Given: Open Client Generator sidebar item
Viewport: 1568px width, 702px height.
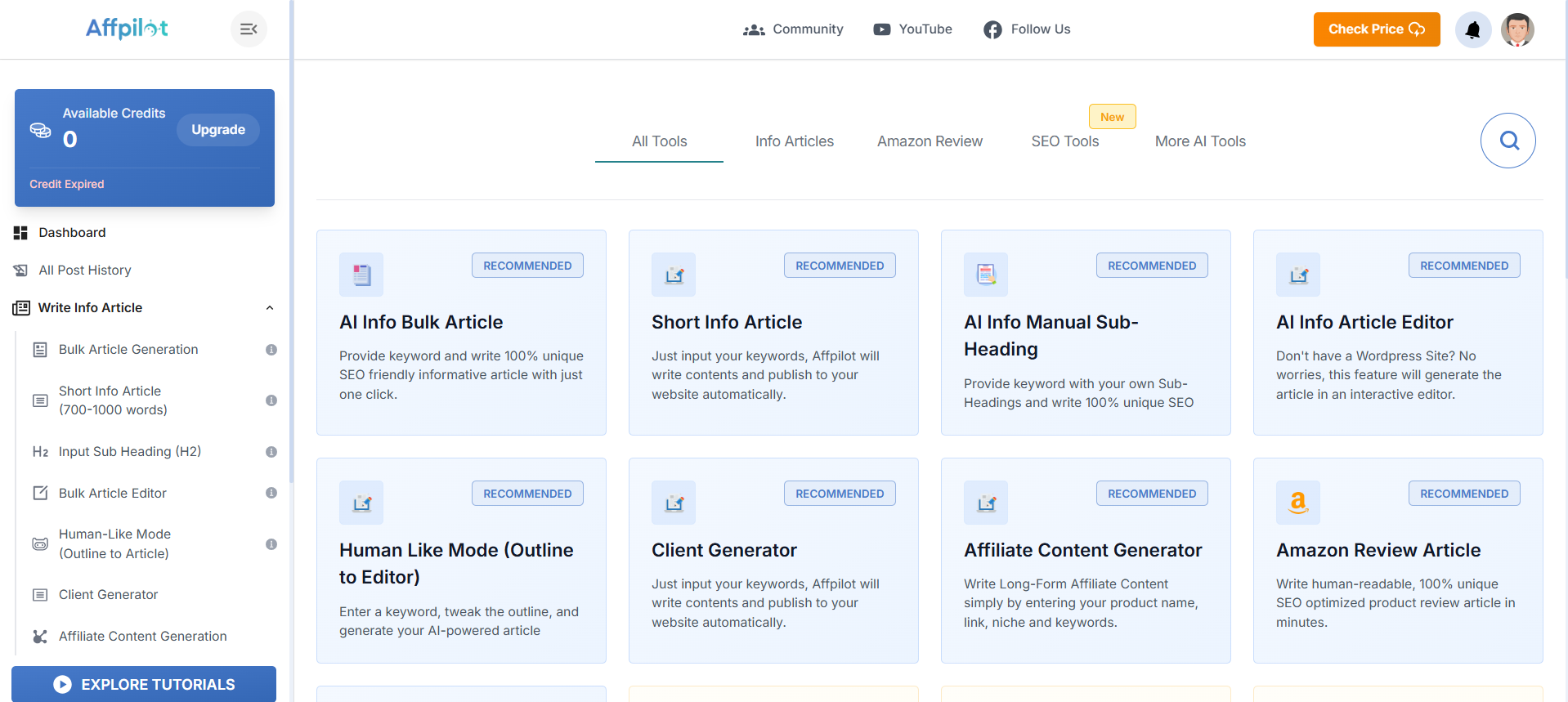Looking at the screenshot, I should [x=108, y=595].
